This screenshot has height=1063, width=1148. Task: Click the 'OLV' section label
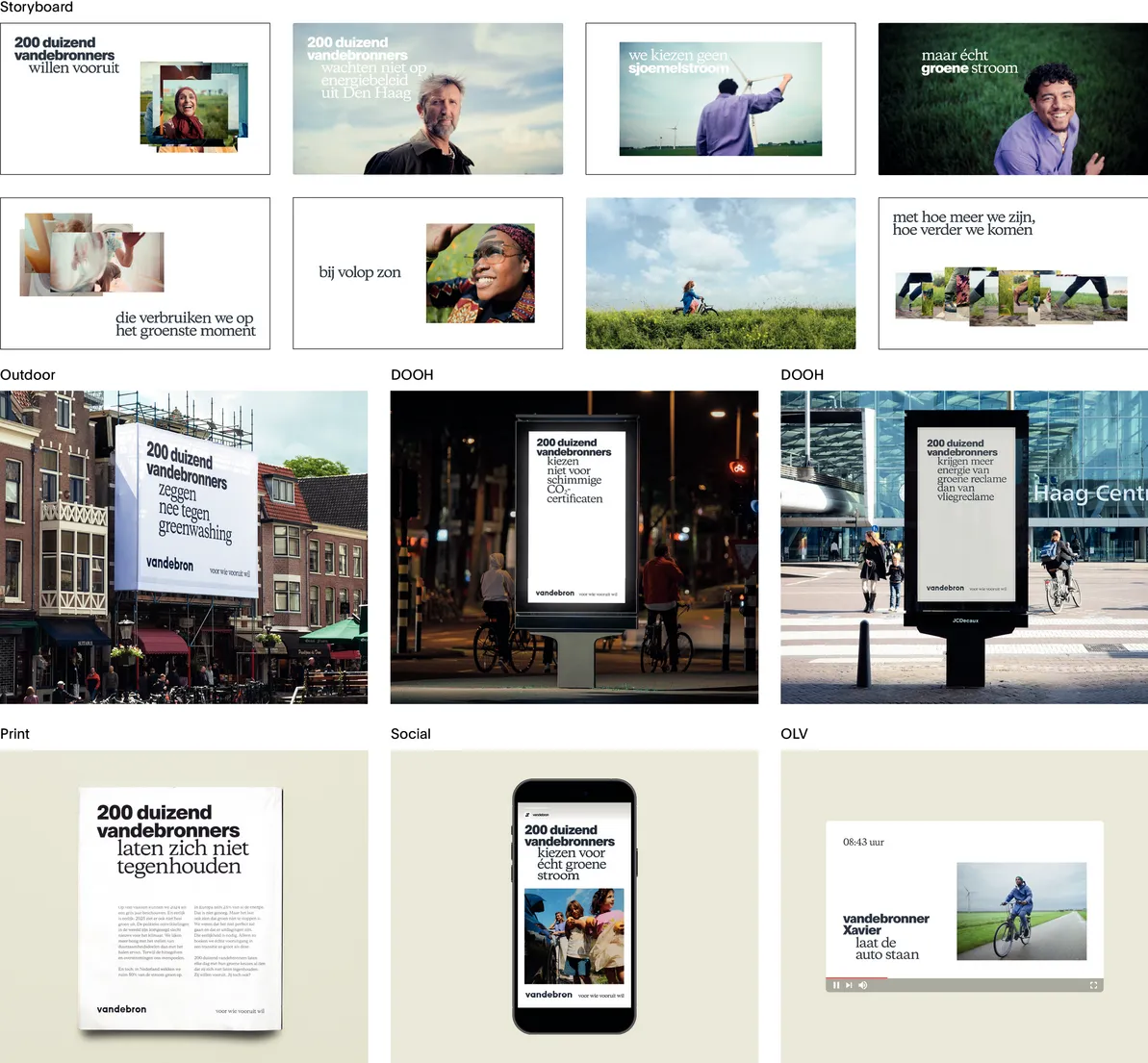[x=795, y=734]
